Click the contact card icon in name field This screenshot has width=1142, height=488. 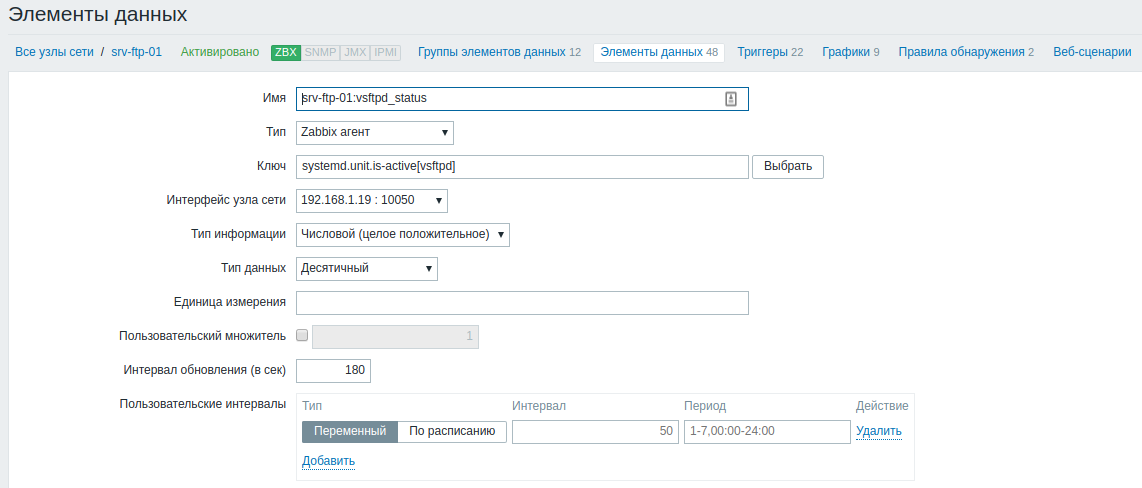coord(731,98)
